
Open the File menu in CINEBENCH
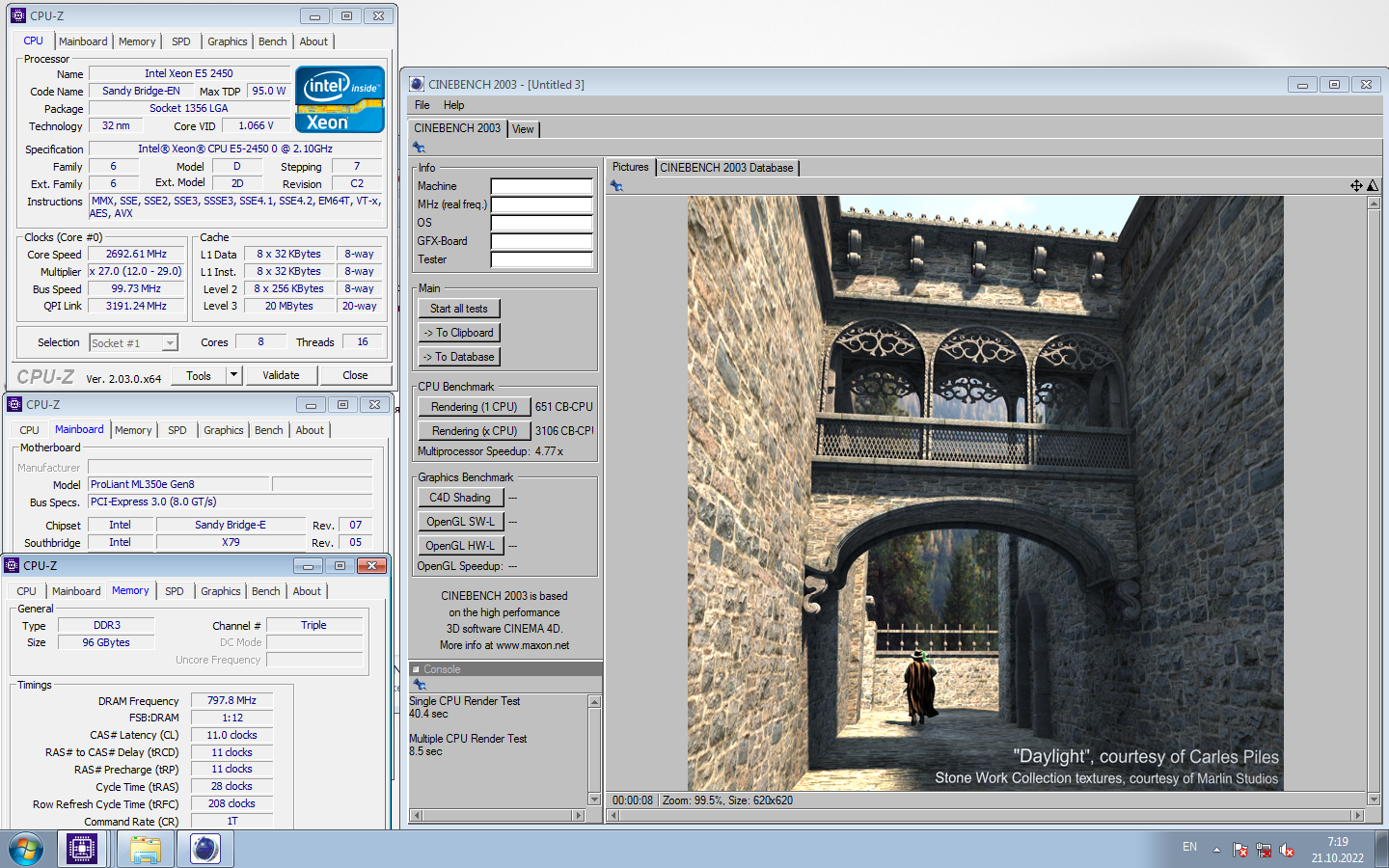point(422,105)
